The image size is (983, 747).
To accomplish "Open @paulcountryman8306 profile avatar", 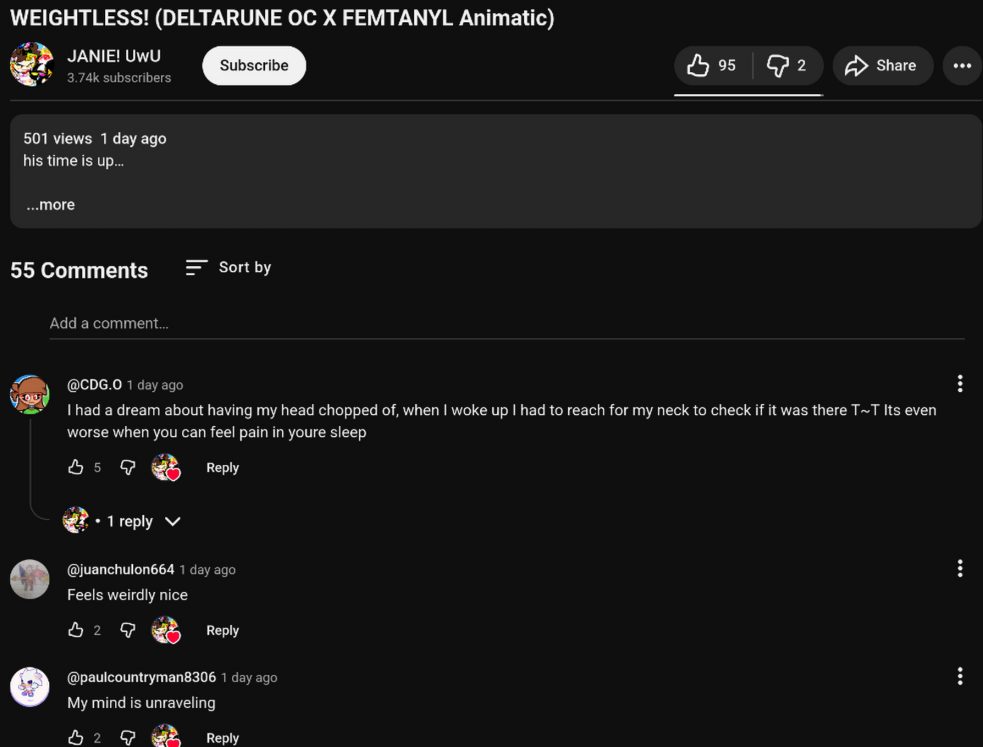I will coord(30,687).
